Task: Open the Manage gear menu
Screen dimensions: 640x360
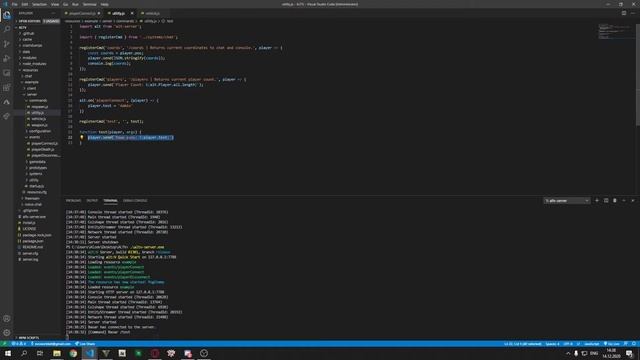Action: click(x=7, y=333)
